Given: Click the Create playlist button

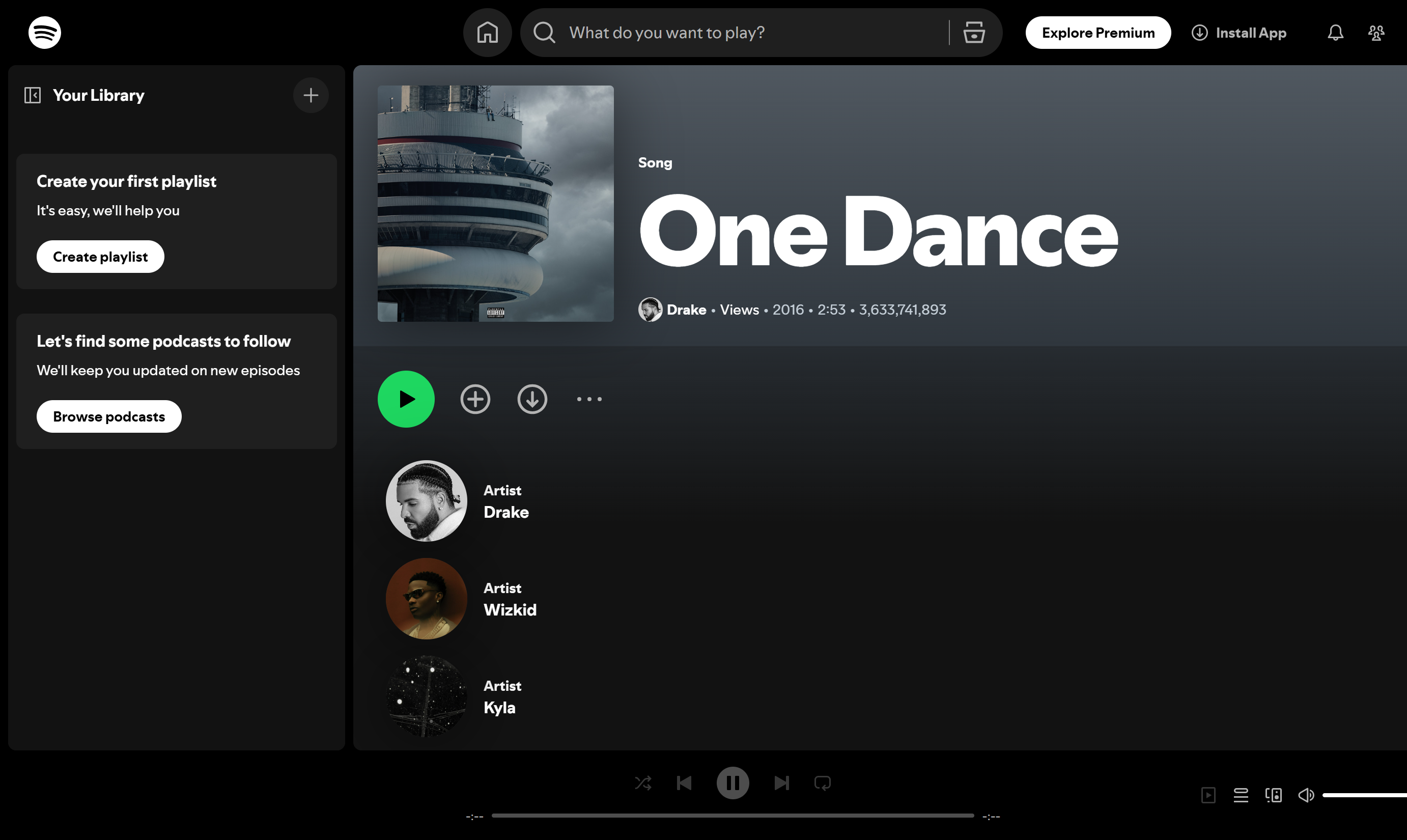Looking at the screenshot, I should click(100, 256).
